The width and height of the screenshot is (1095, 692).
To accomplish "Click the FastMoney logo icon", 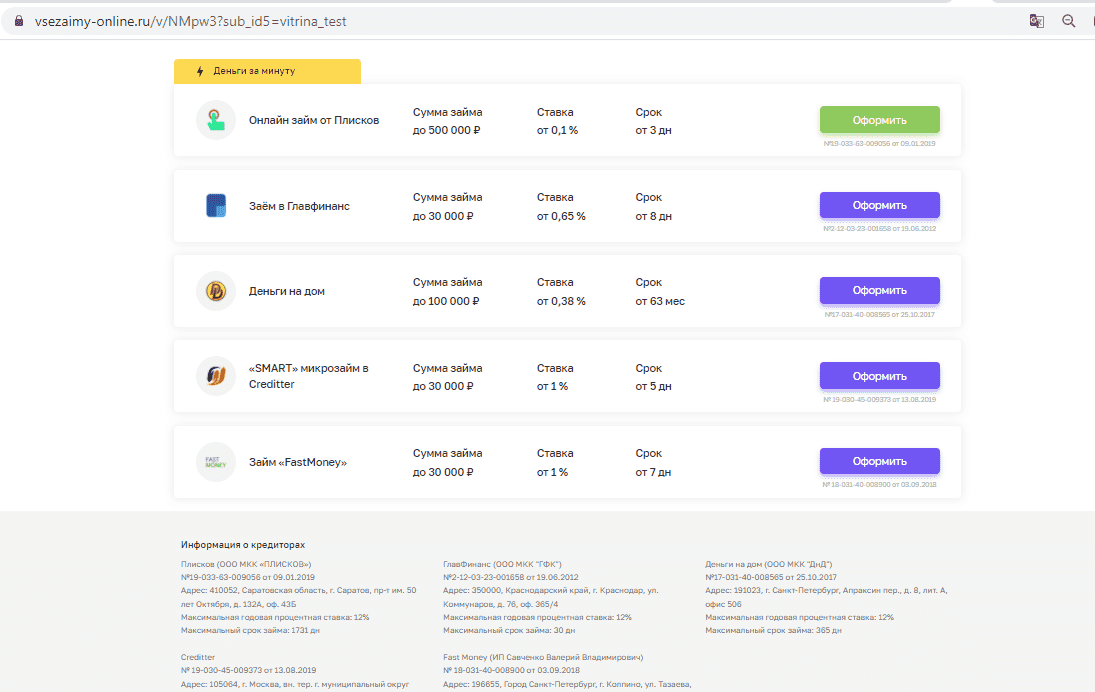I will pos(216,462).
